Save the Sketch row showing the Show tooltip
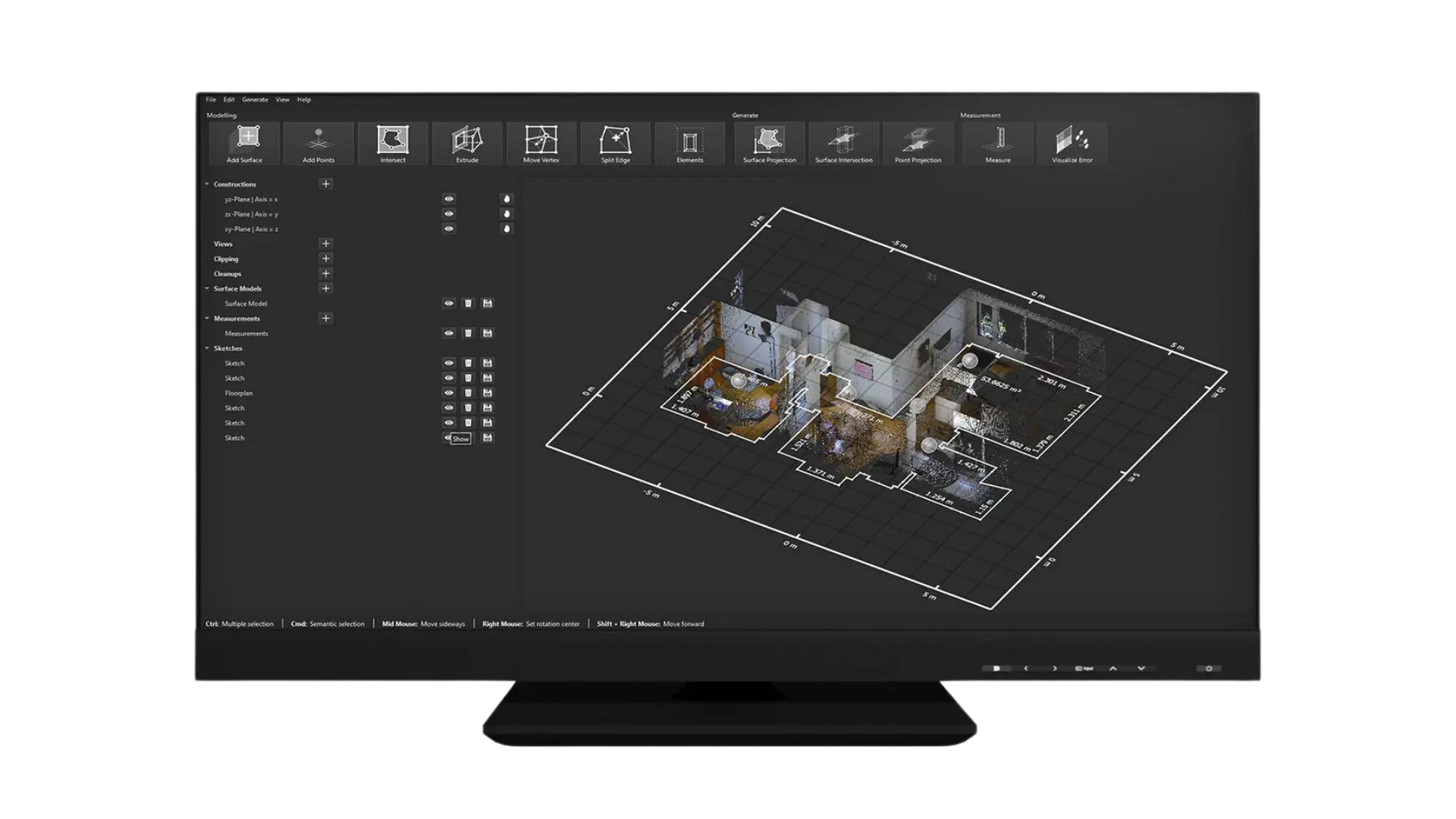Viewport: 1456px width, 819px height. 488,438
